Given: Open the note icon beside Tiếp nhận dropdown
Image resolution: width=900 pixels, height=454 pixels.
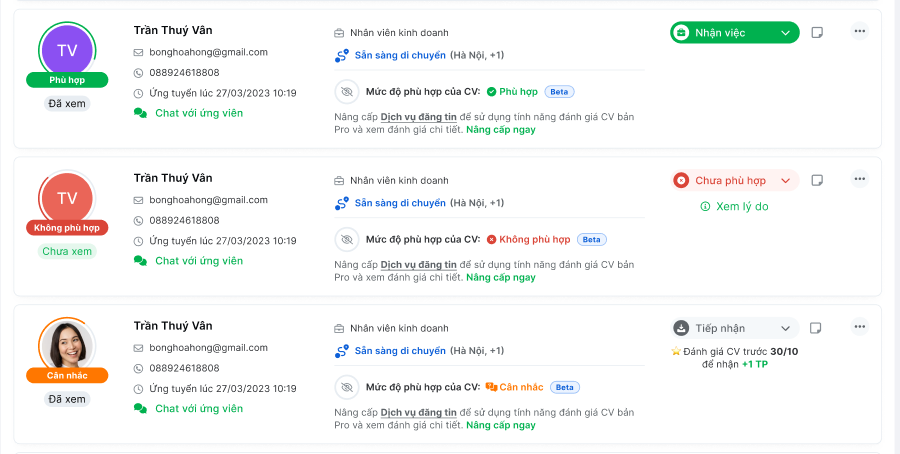Looking at the screenshot, I should tap(816, 328).
